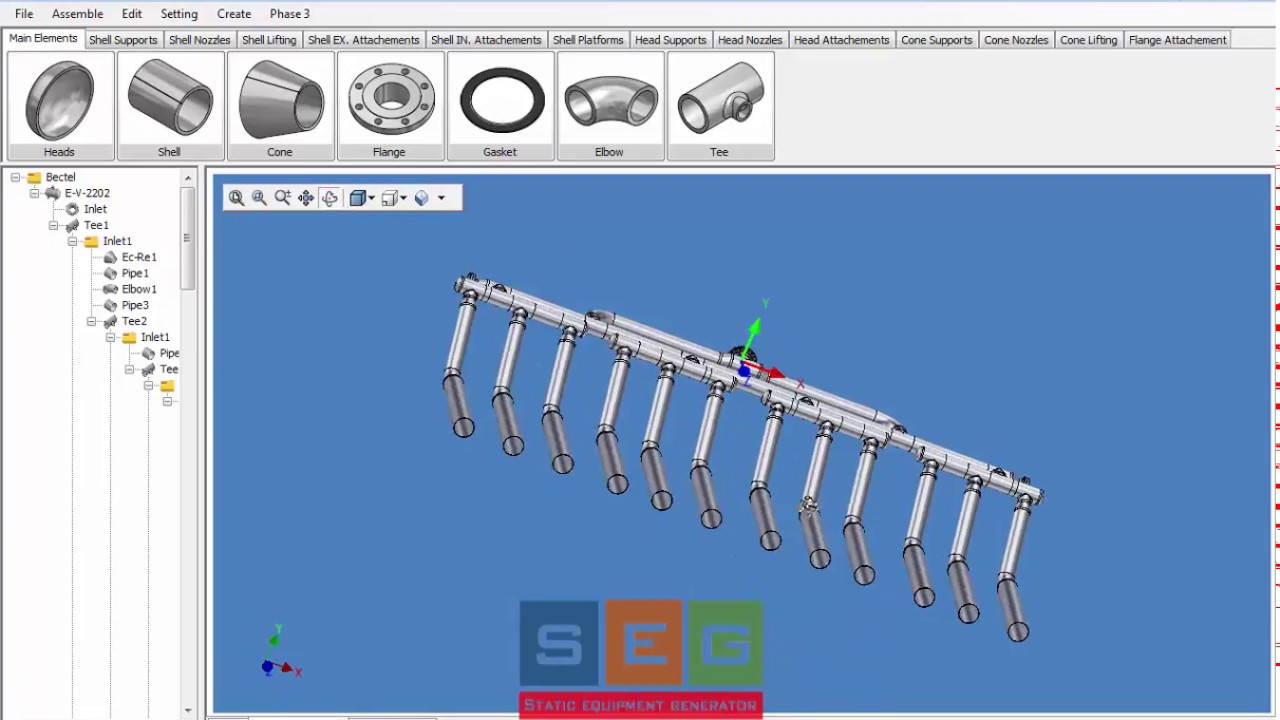Insert a Tee element
The height and width of the screenshot is (720, 1280).
click(720, 106)
